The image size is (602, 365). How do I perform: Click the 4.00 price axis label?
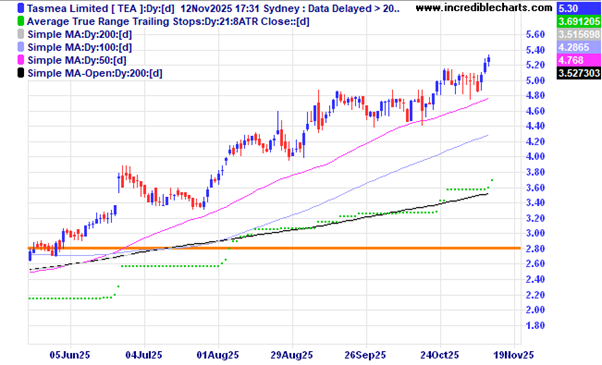pyautogui.click(x=535, y=157)
